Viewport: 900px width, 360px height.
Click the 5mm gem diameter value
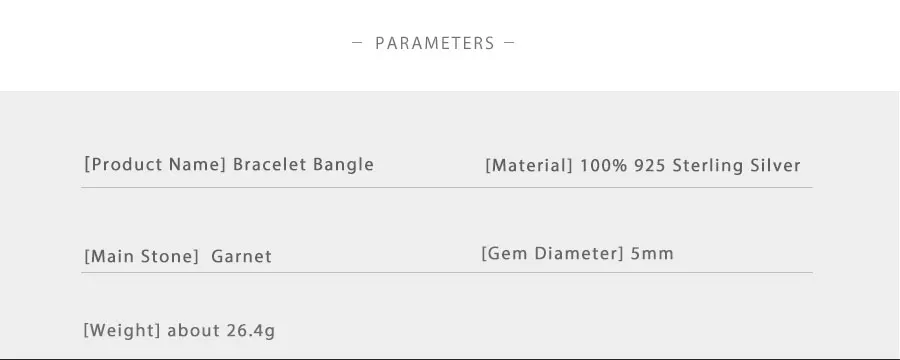652,253
